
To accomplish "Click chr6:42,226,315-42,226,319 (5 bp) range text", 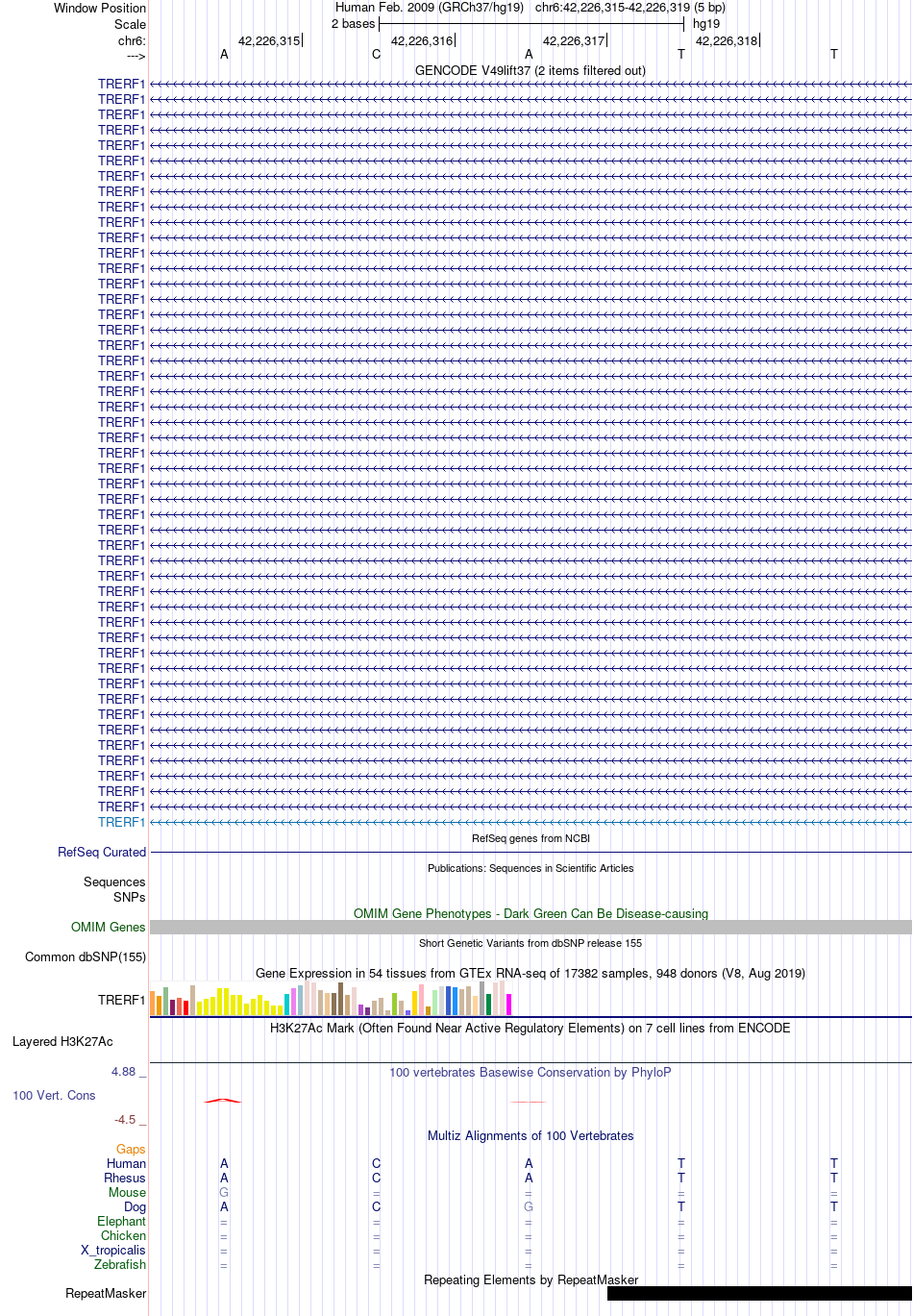I will [630, 8].
